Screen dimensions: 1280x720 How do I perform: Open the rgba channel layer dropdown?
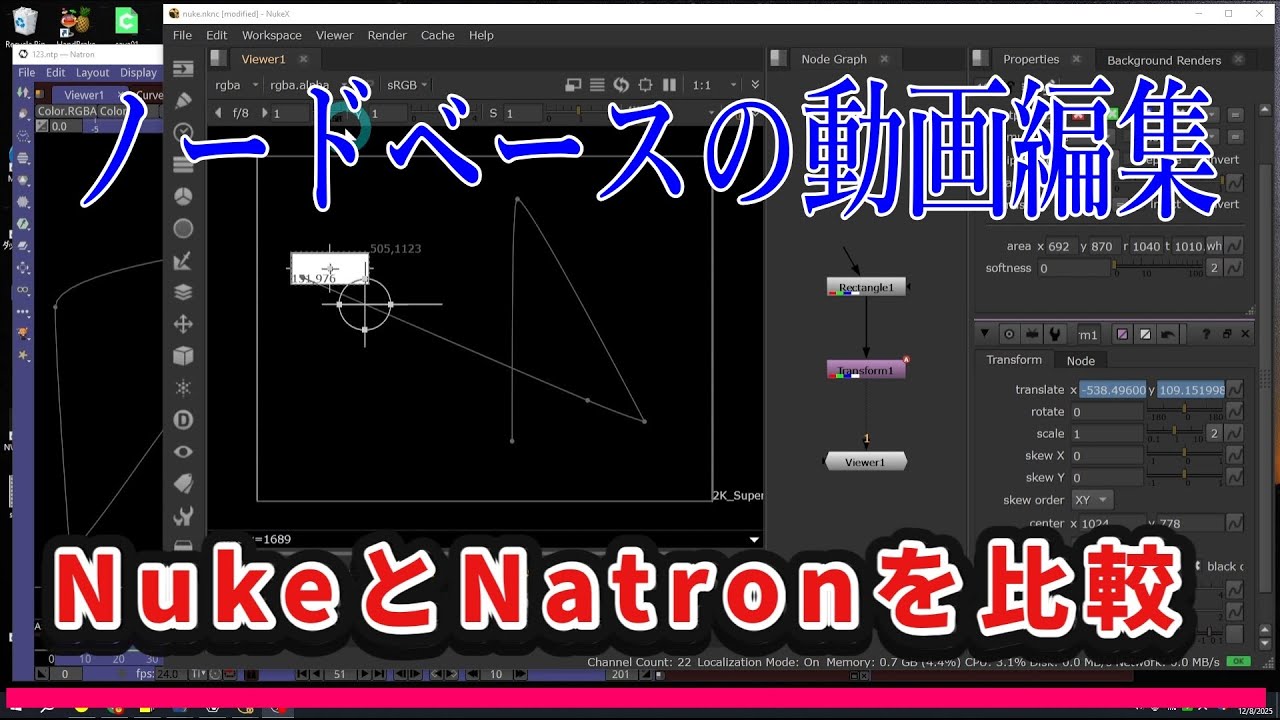coord(237,85)
